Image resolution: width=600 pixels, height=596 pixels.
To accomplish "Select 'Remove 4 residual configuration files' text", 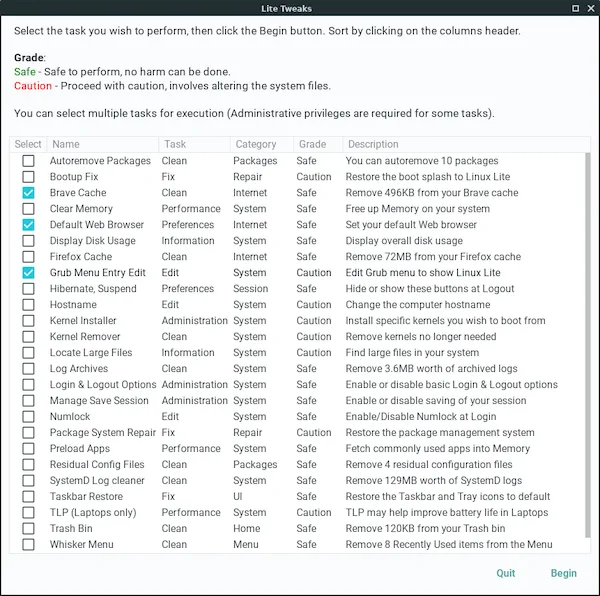I will coord(429,464).
